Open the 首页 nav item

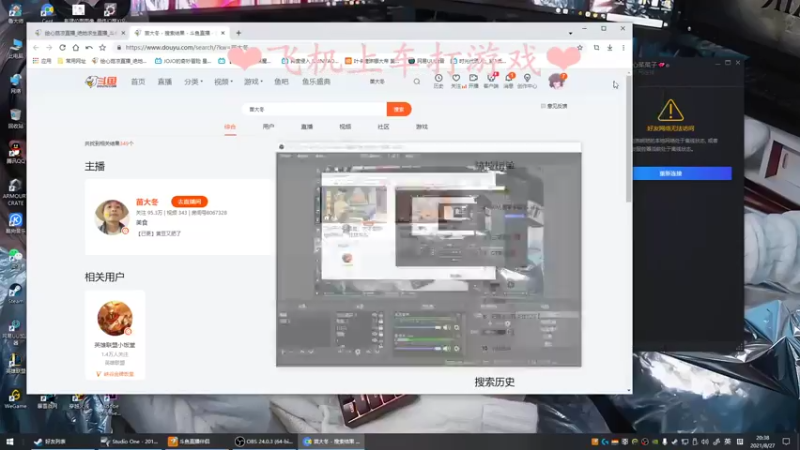138,82
